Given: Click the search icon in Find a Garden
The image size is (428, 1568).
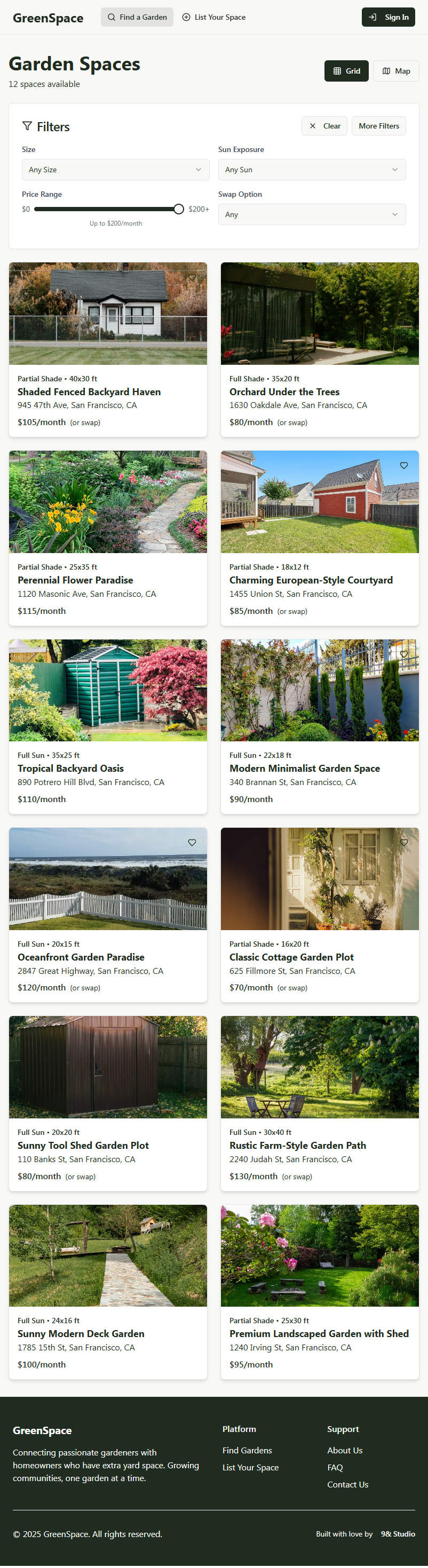Looking at the screenshot, I should coord(111,17).
